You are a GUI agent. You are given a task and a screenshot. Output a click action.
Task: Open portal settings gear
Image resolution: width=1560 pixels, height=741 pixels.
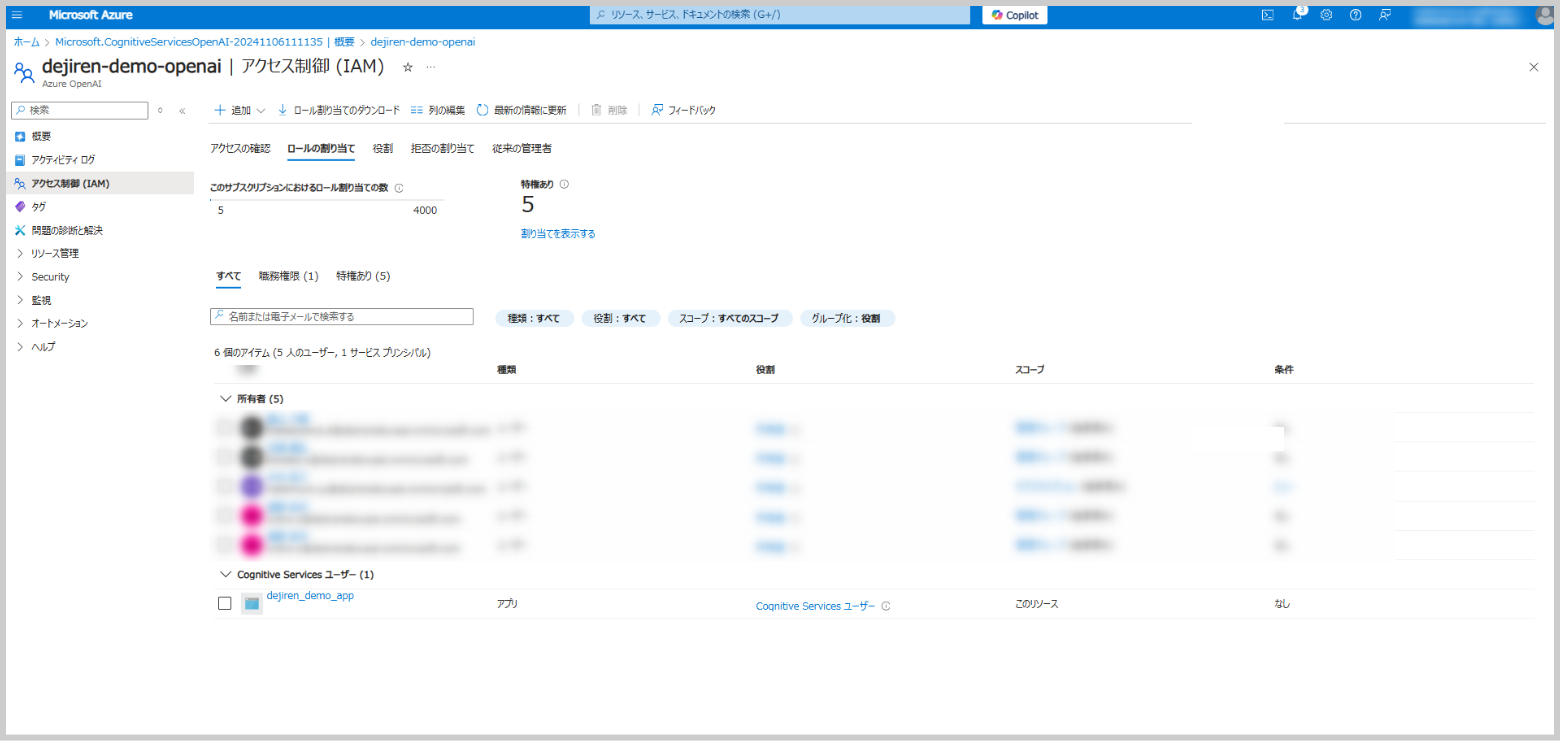click(x=1326, y=15)
